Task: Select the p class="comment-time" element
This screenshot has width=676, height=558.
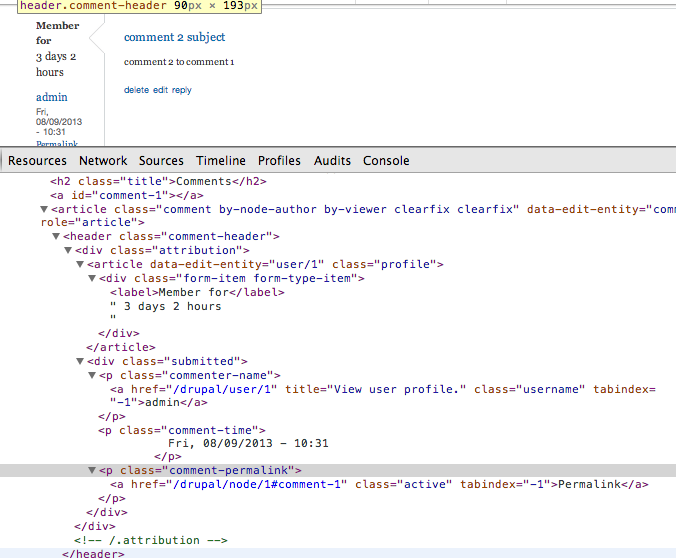Action: coord(187,430)
